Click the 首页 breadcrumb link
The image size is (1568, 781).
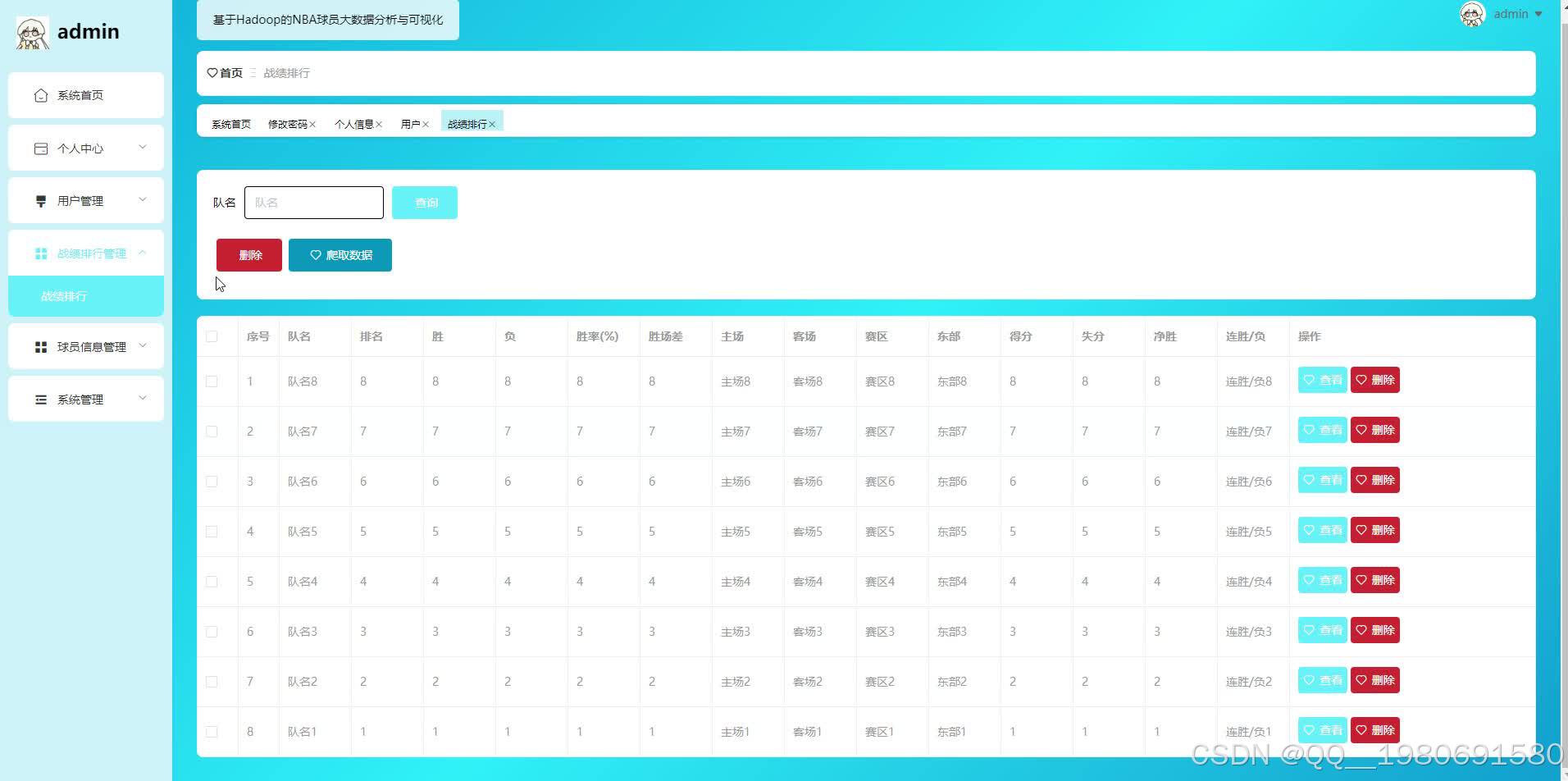pos(231,73)
